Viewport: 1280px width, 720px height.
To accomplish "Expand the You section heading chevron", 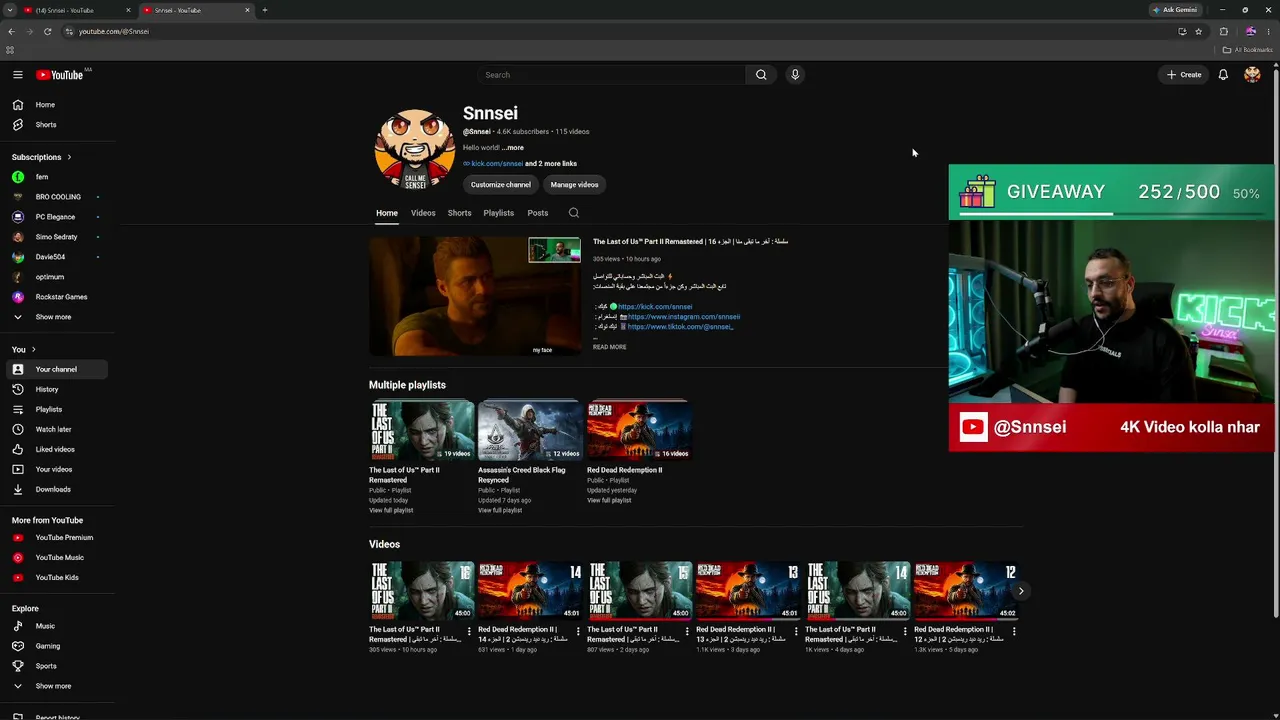I will (x=33, y=349).
